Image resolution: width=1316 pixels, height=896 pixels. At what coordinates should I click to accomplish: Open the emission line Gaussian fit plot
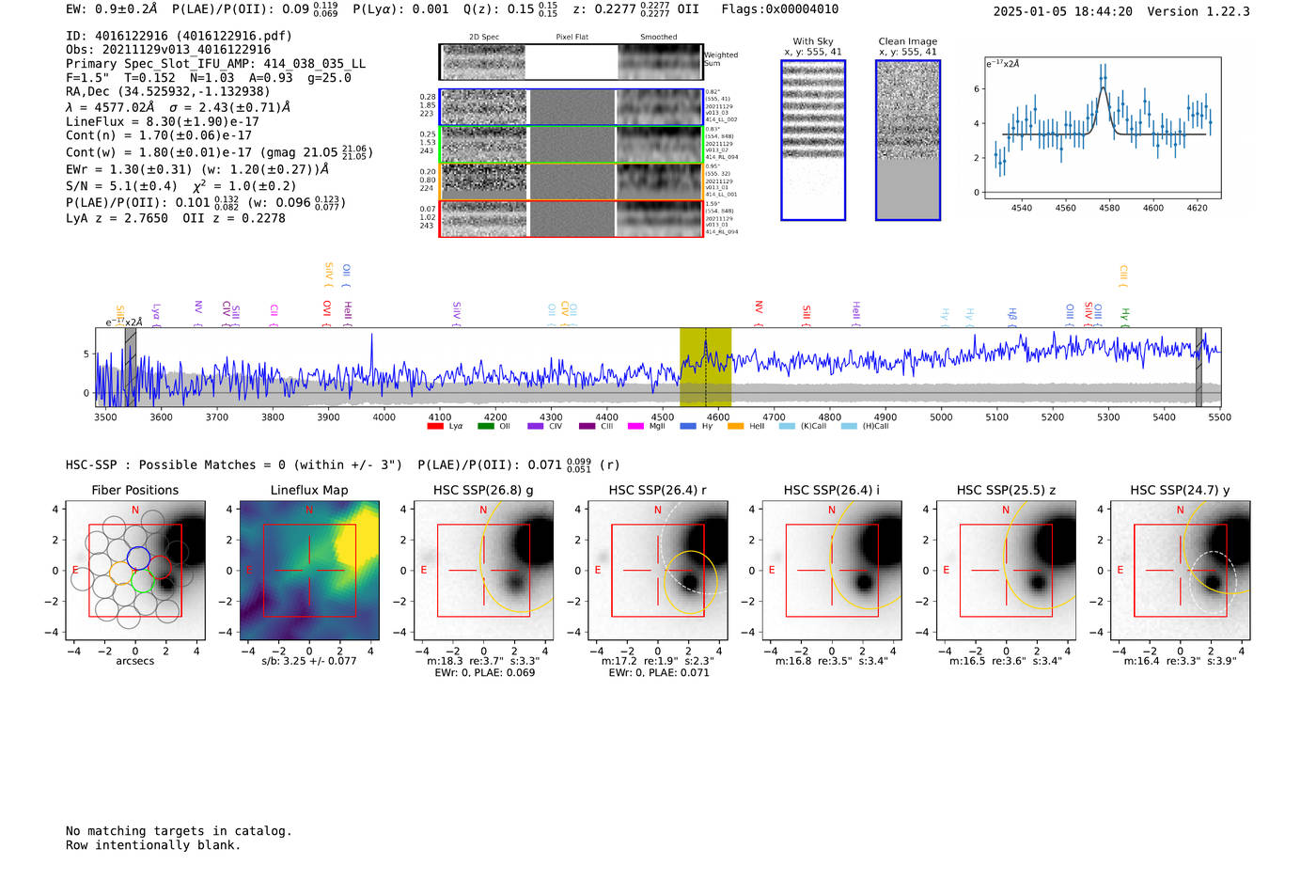(x=1103, y=128)
